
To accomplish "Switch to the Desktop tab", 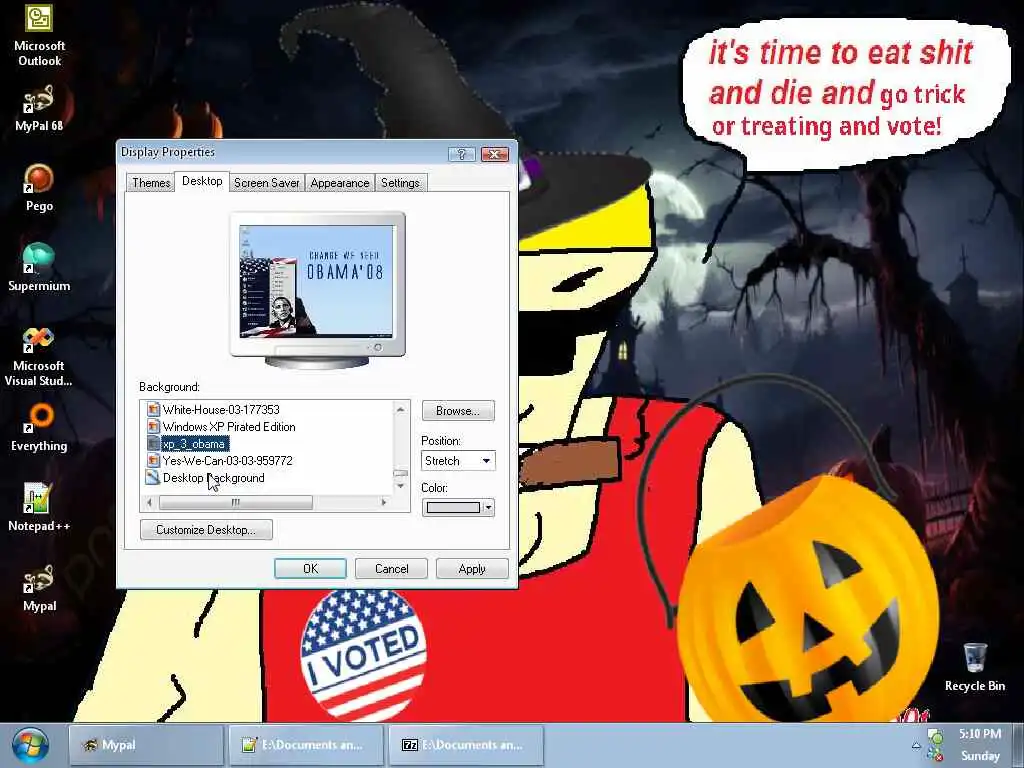I will pos(202,181).
